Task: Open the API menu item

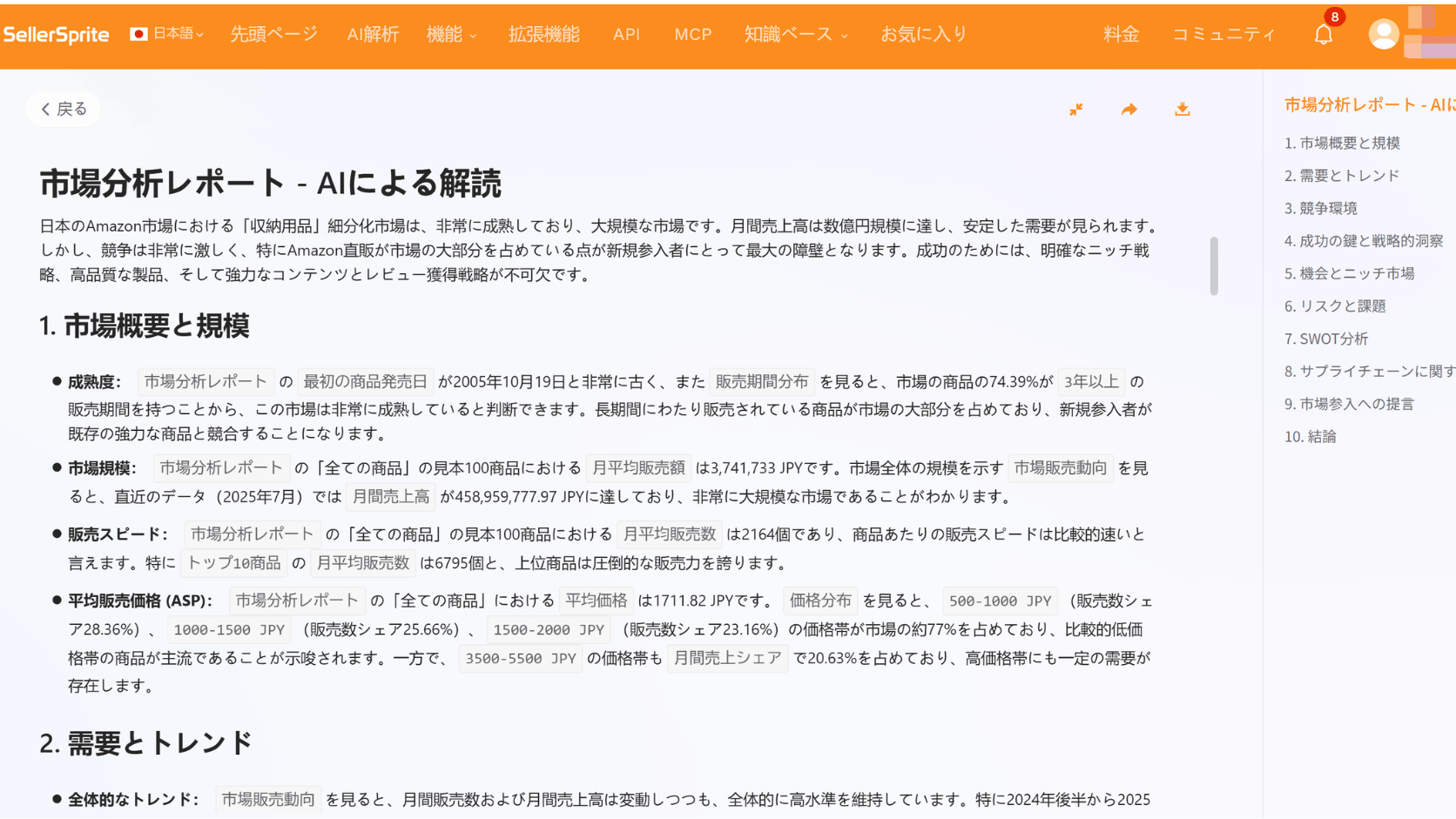Action: 626,34
